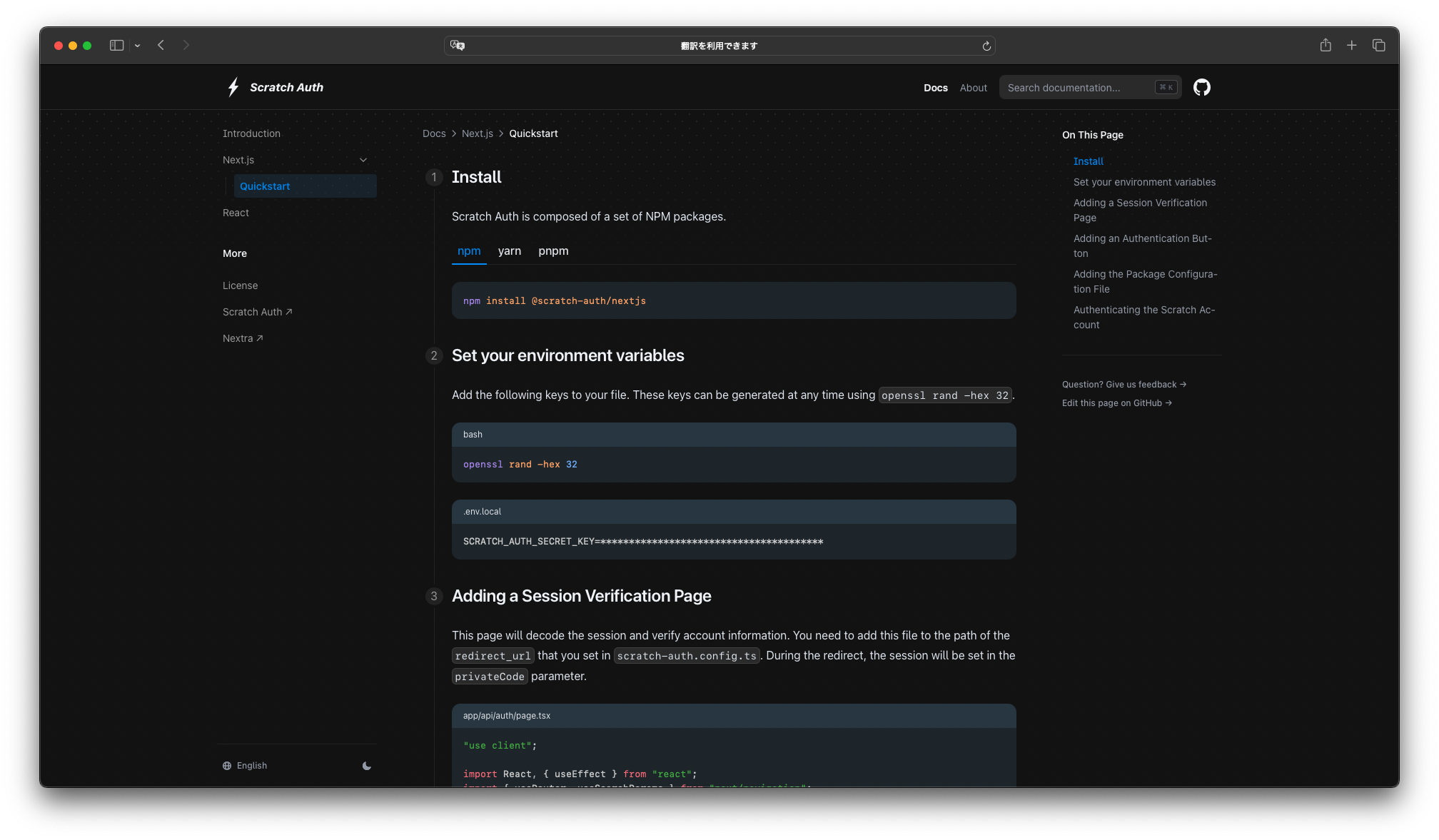Open a new tab with plus icon
The image size is (1439, 840).
(1352, 45)
